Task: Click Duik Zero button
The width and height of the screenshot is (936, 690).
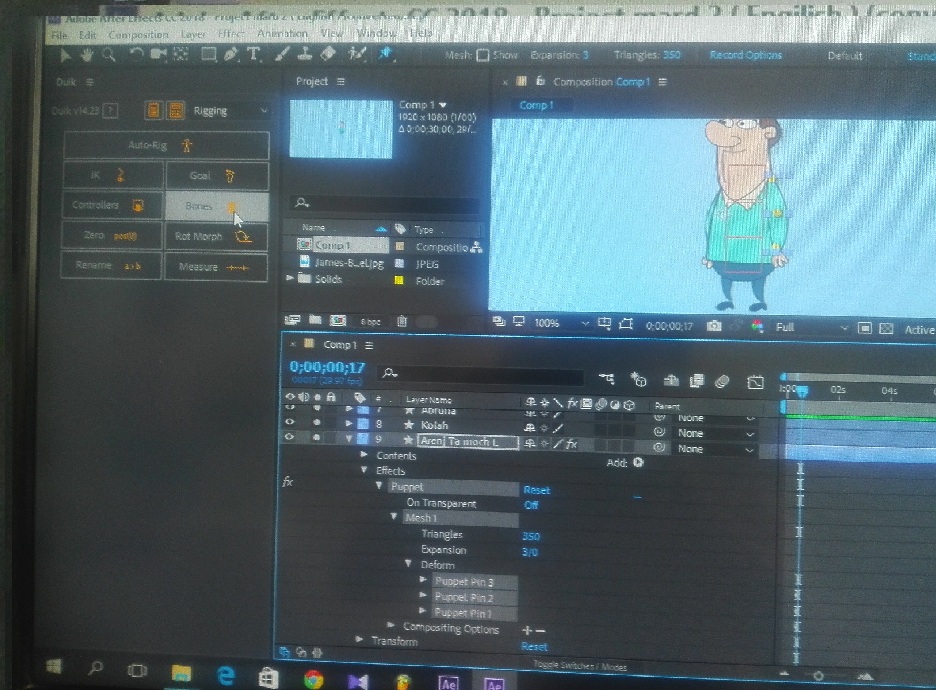Action: pos(112,236)
